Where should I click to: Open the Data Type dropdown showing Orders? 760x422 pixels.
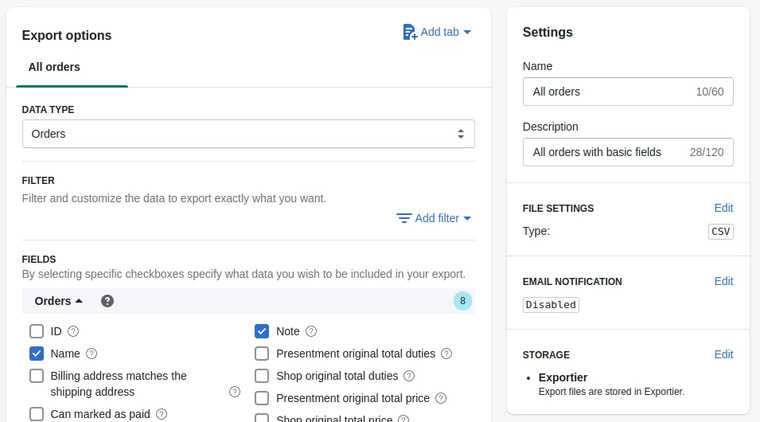tap(248, 133)
